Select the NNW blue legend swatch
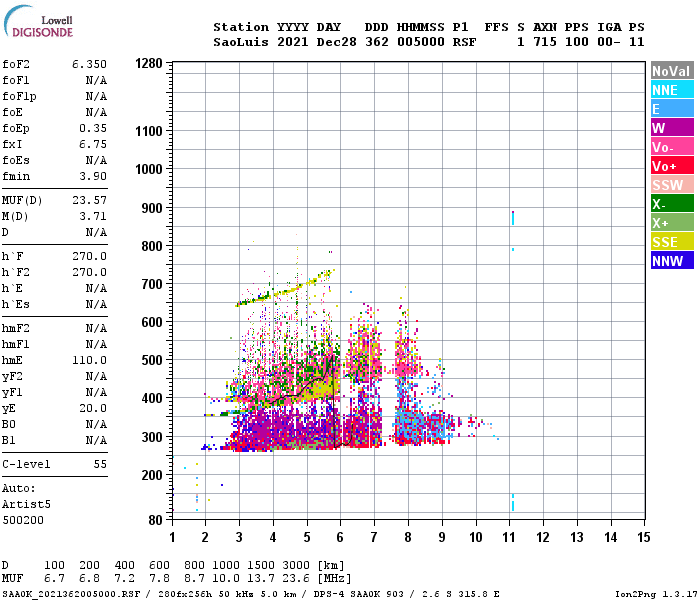The image size is (700, 600). coord(672,261)
